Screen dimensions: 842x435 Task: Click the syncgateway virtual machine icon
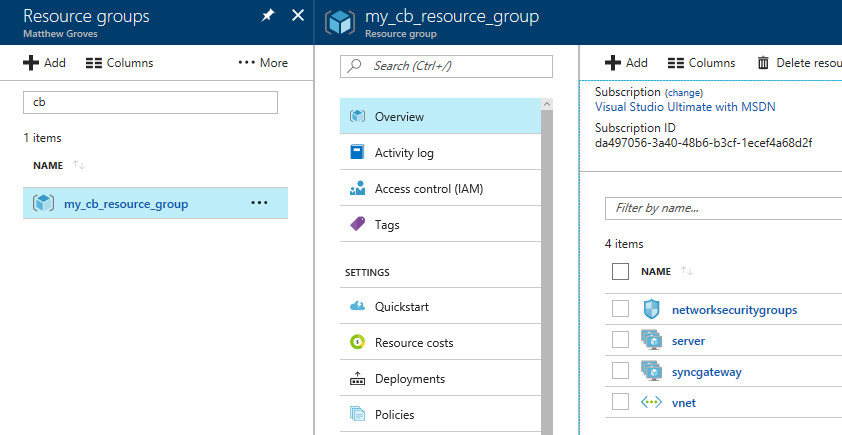651,371
